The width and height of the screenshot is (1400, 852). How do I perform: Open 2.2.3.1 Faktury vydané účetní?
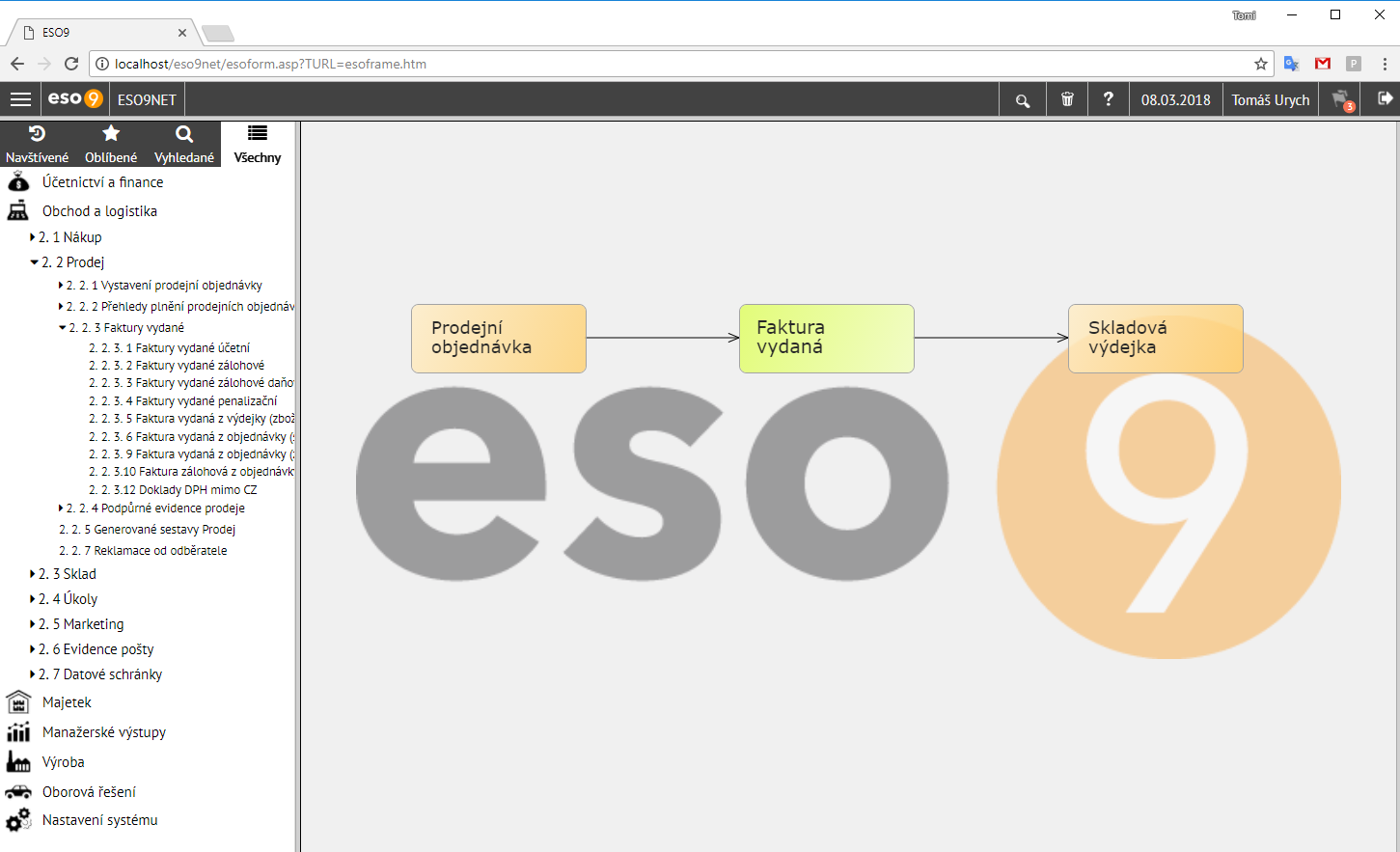click(x=169, y=348)
